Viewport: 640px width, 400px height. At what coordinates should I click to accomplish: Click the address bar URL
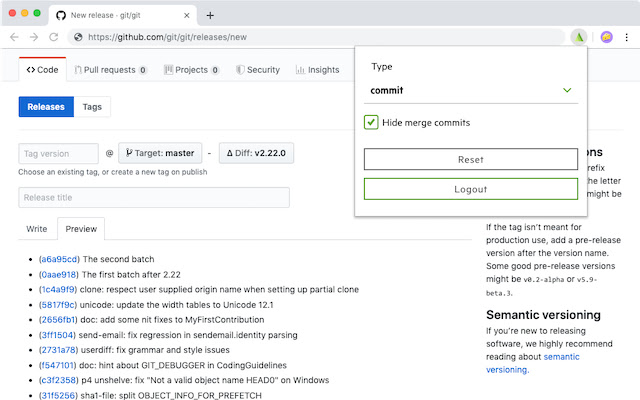167,37
